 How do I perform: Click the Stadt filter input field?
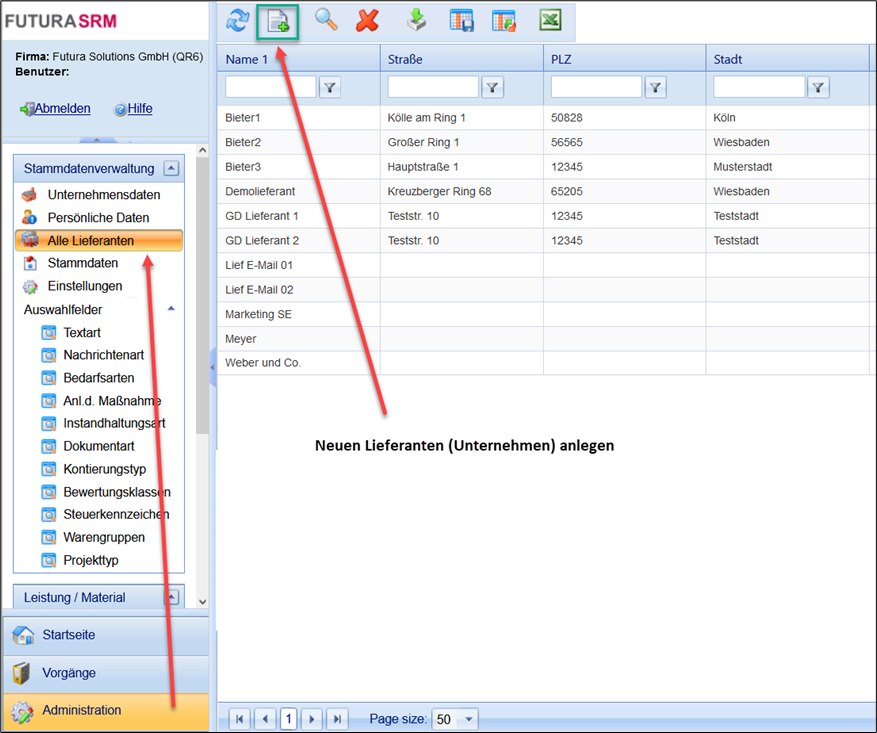coord(758,88)
